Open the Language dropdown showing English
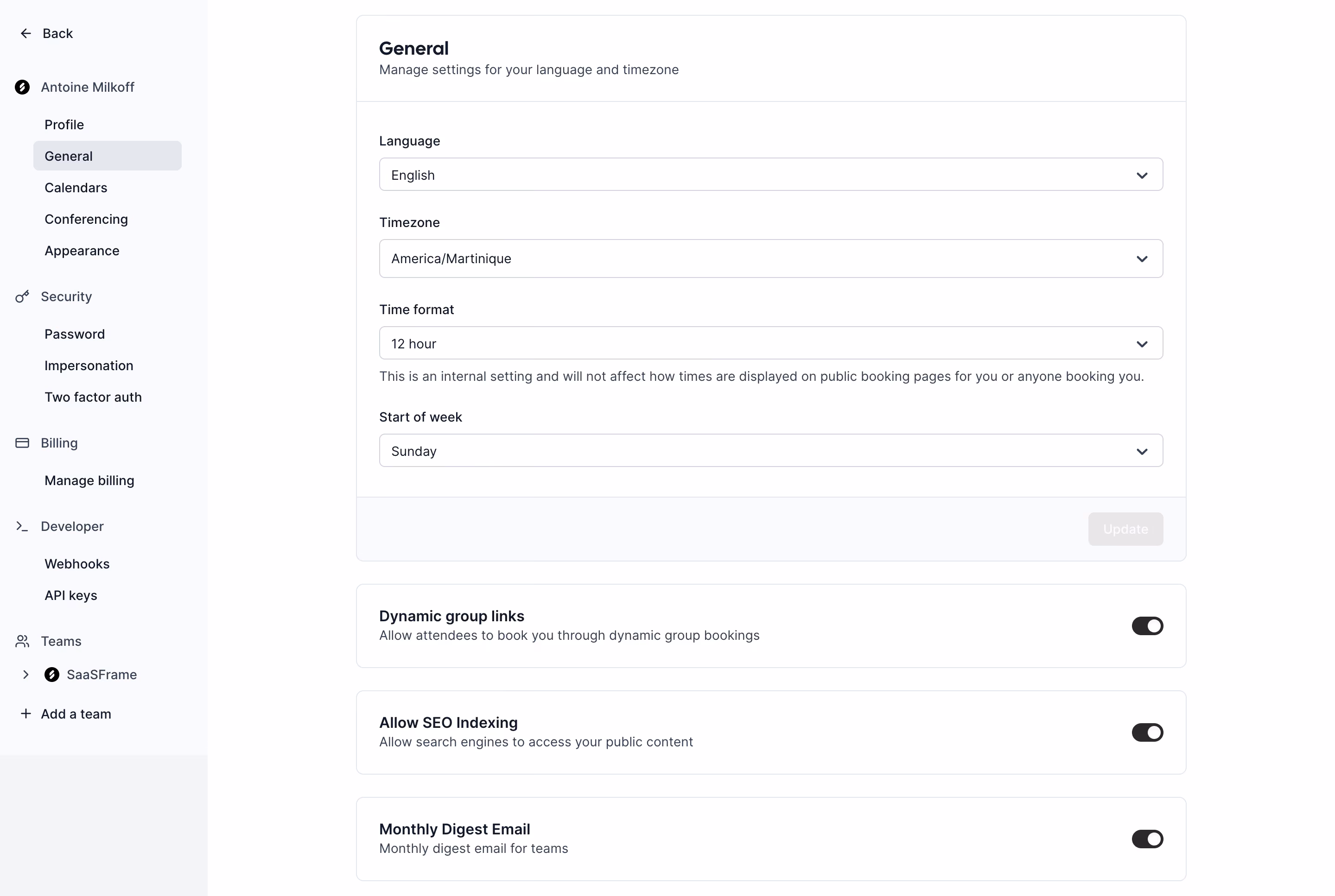 (x=771, y=174)
